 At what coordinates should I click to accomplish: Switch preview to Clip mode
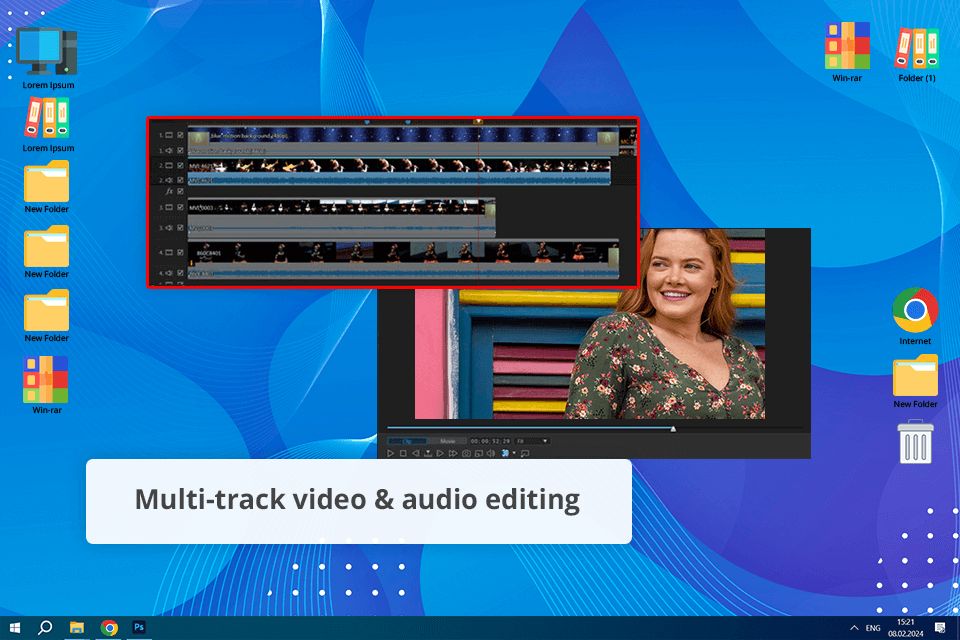[407, 441]
